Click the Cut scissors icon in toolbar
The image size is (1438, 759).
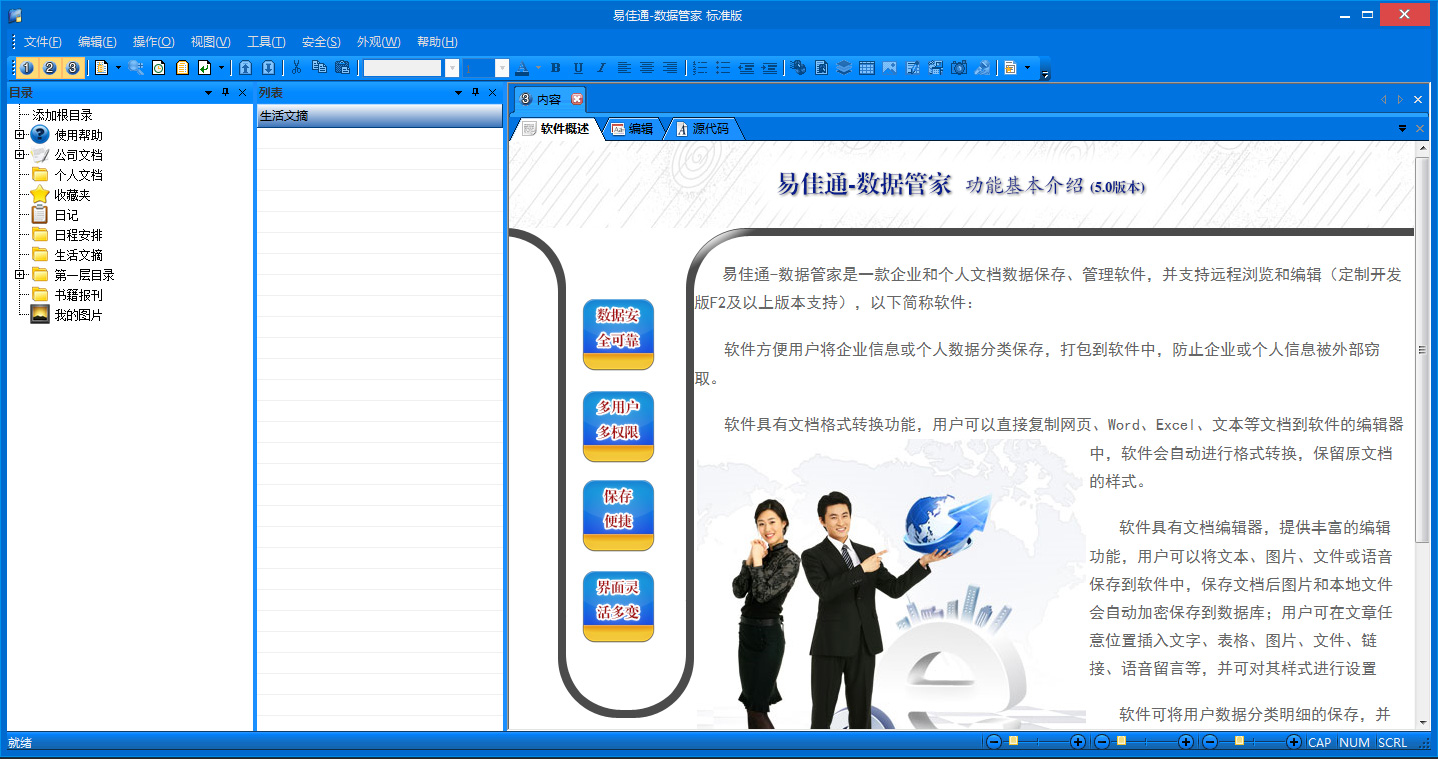(296, 68)
